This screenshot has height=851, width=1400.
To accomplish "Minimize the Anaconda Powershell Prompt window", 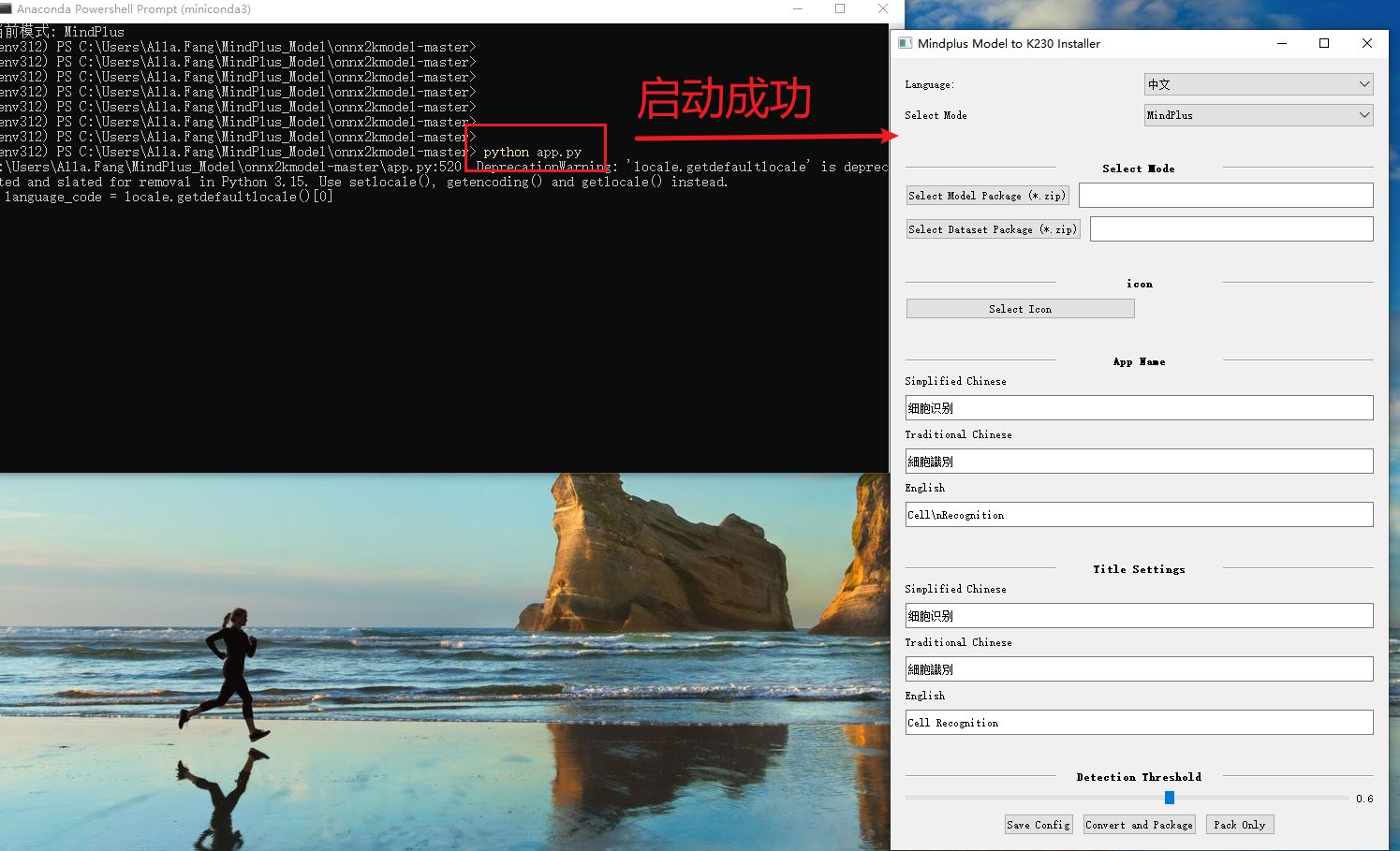I will pyautogui.click(x=798, y=9).
